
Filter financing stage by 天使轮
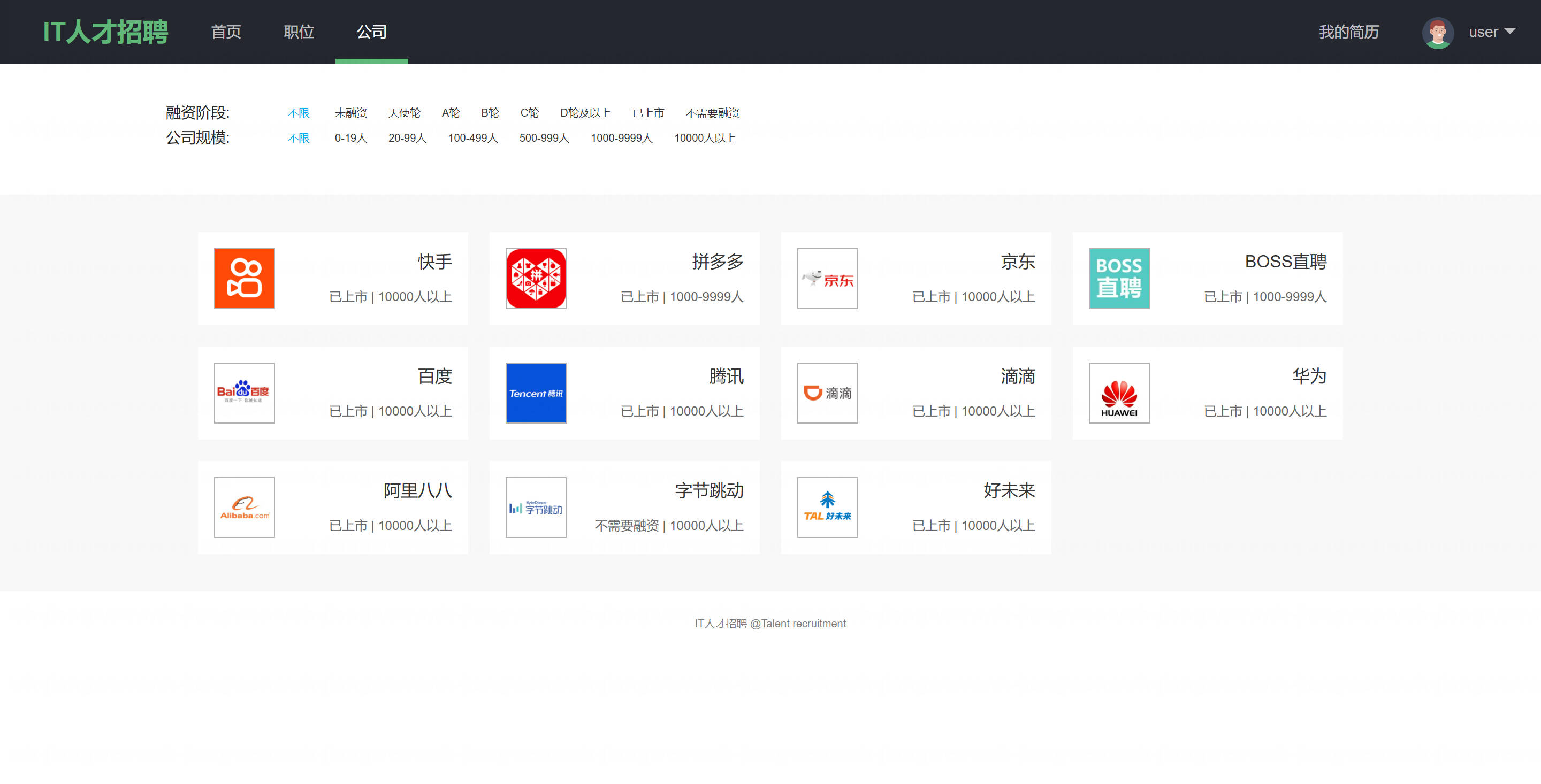click(x=405, y=113)
